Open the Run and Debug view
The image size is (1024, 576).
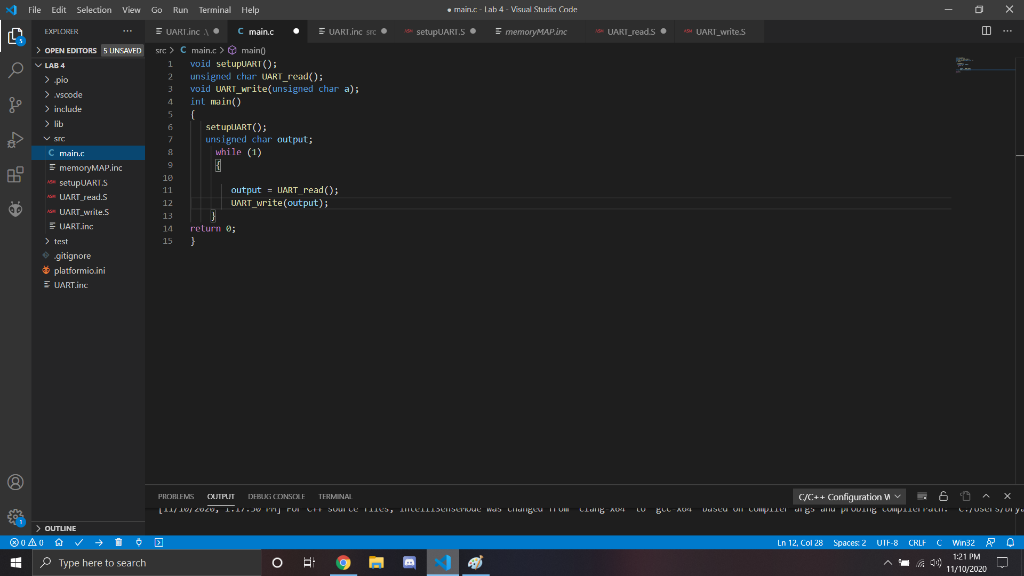click(x=15, y=139)
